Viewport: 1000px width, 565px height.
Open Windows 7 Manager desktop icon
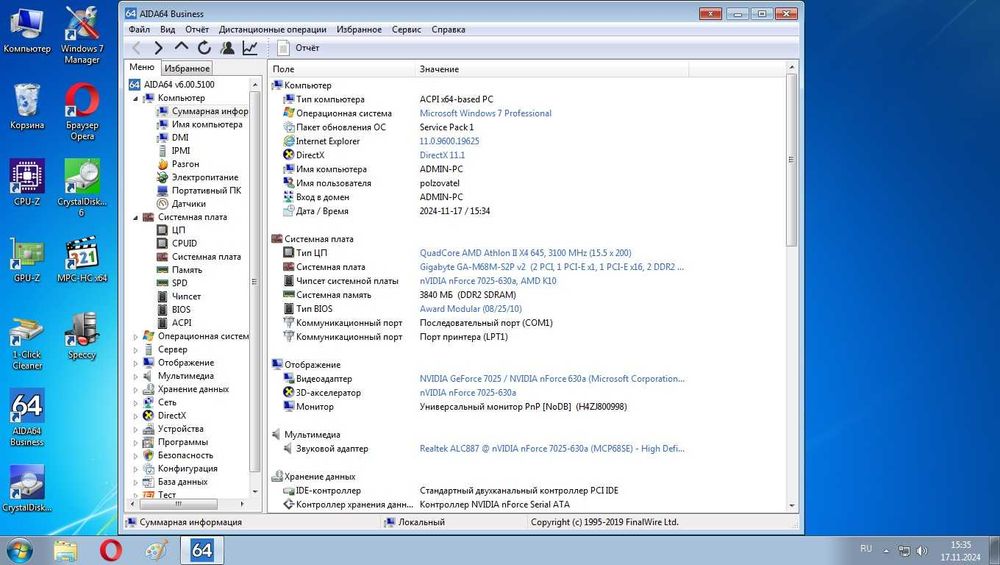[82, 34]
